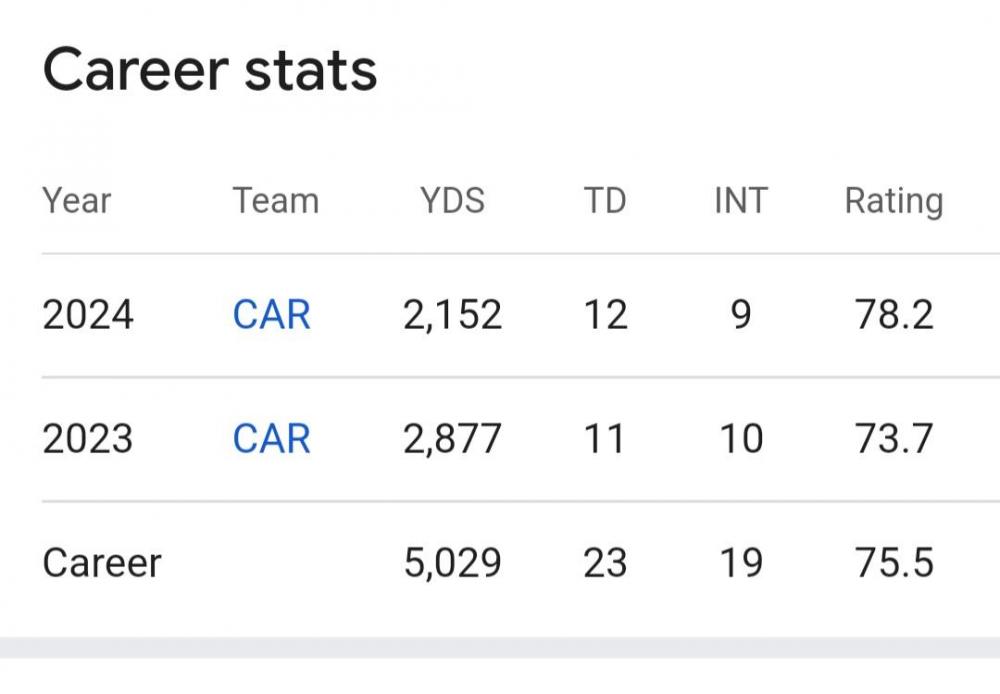Select the Year column header
Viewport: 1000px width, 694px height.
click(77, 201)
